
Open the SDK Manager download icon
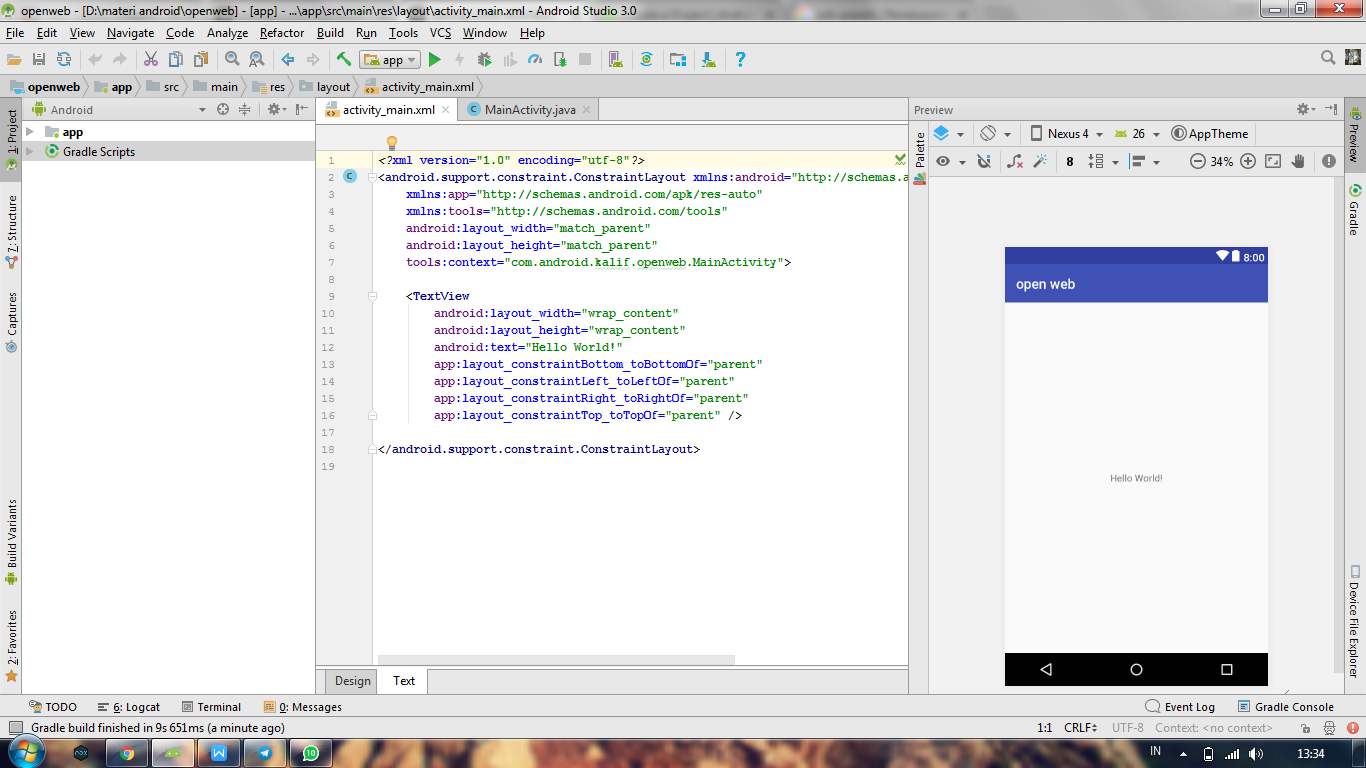click(x=708, y=59)
